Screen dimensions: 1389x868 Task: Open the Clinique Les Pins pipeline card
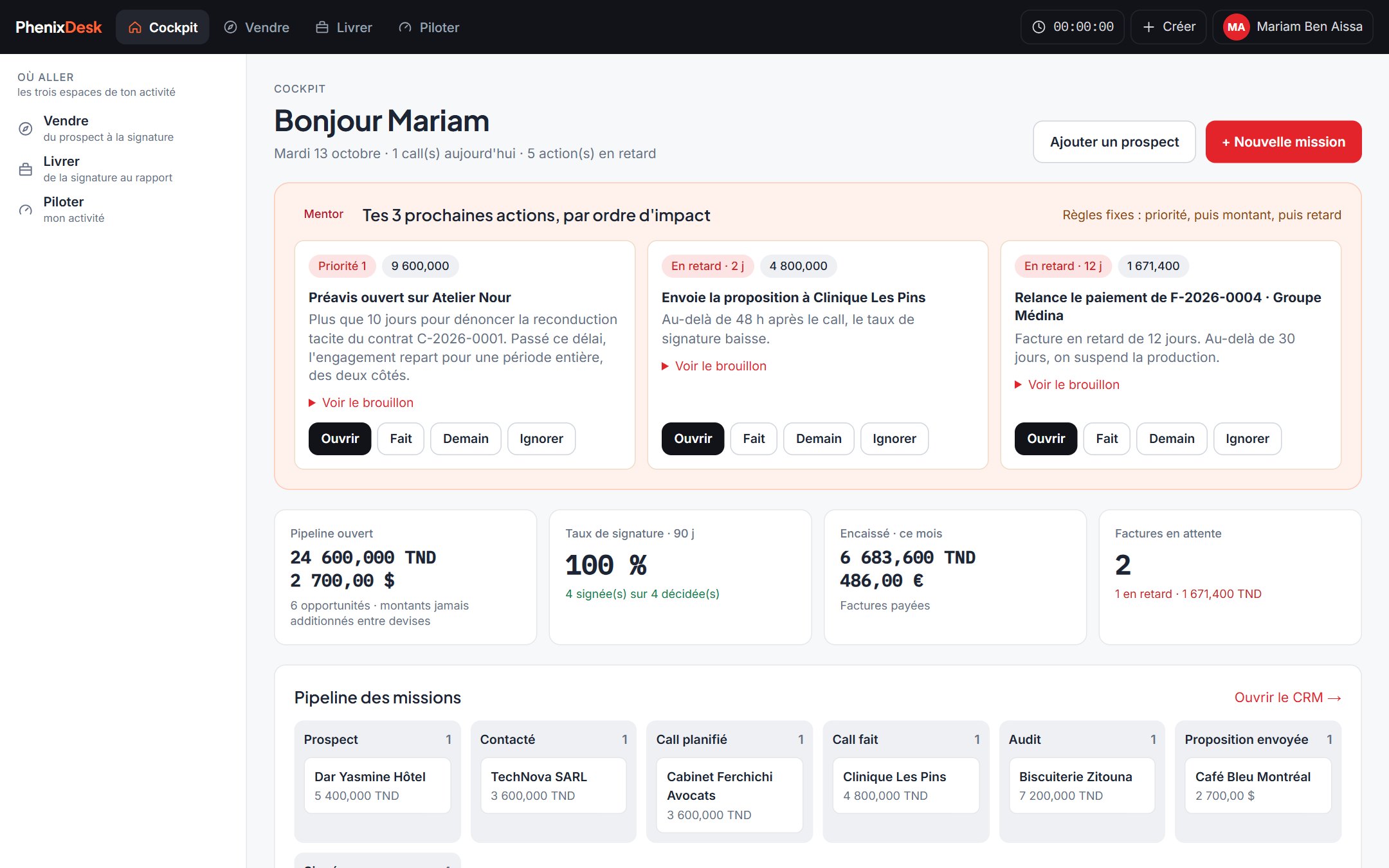[905, 786]
